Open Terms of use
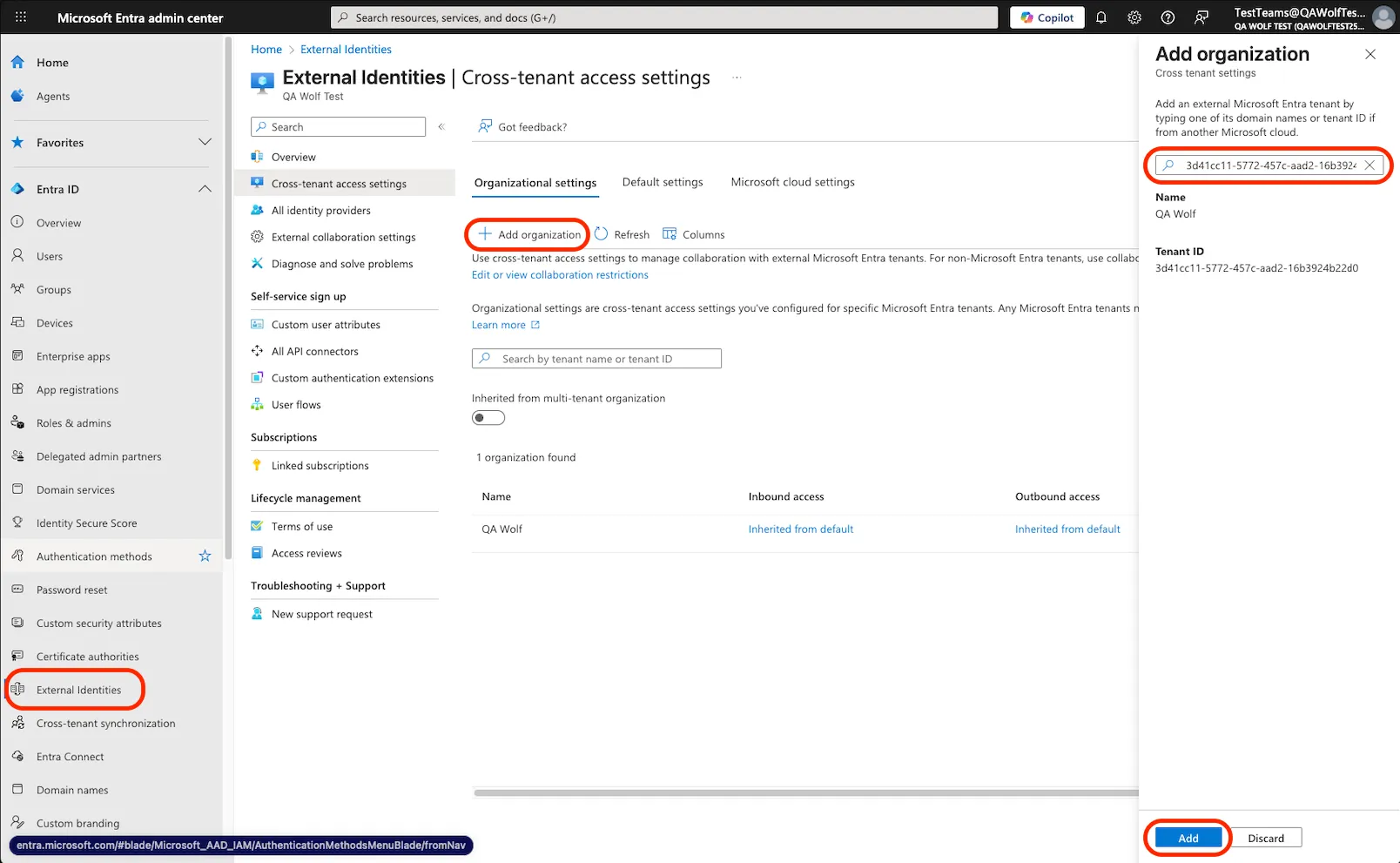Viewport: 1400px width, 863px height. 302,527
